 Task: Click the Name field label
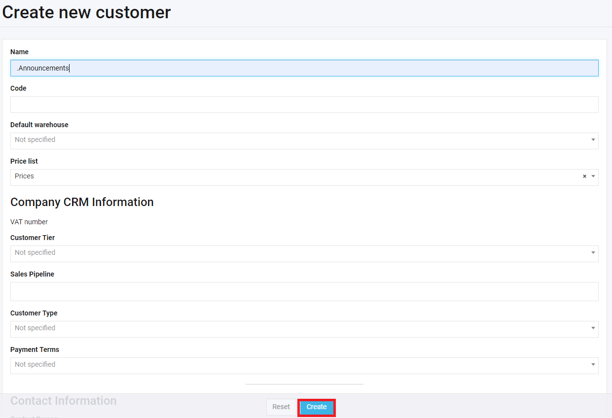point(20,52)
